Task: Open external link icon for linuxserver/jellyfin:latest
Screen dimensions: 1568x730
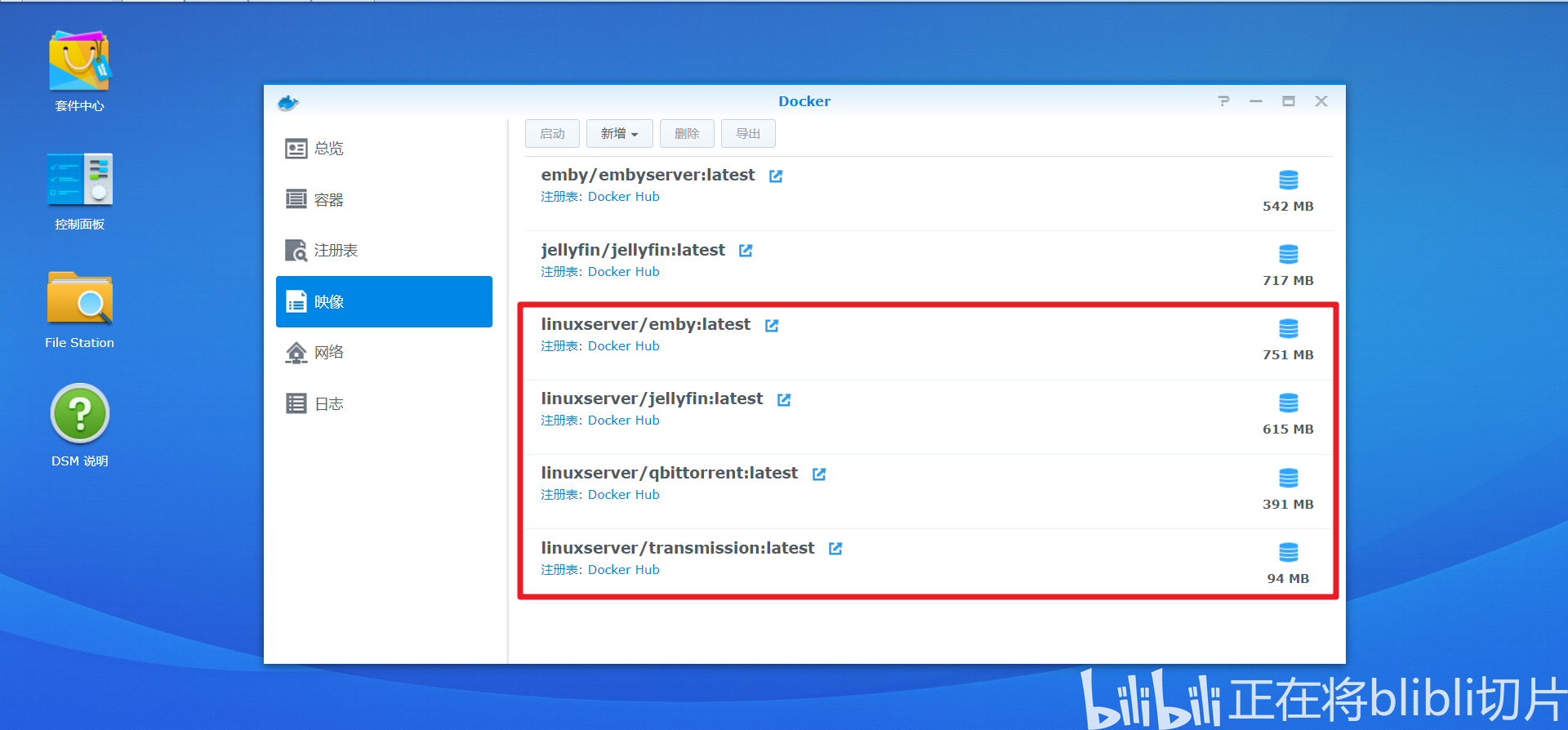Action: [x=784, y=399]
